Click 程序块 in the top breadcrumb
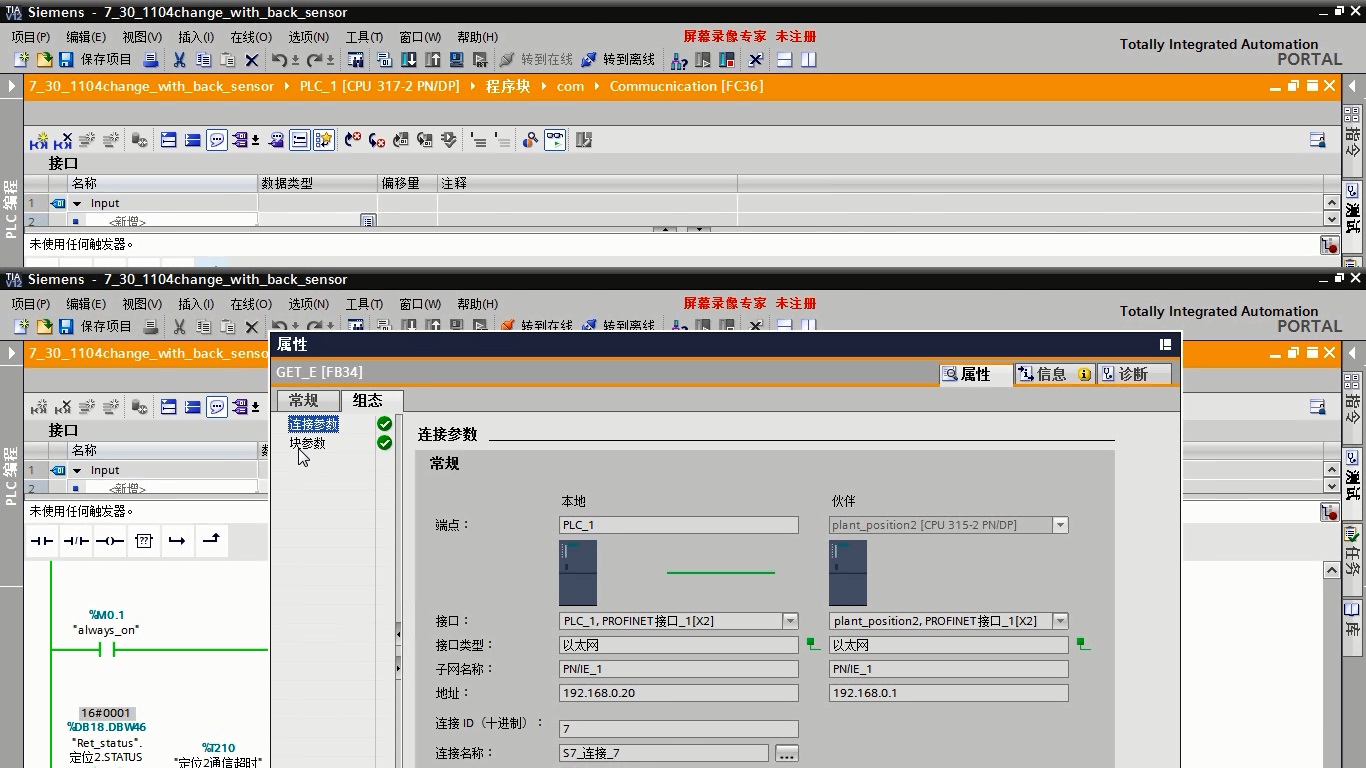This screenshot has width=1366, height=768. point(508,86)
